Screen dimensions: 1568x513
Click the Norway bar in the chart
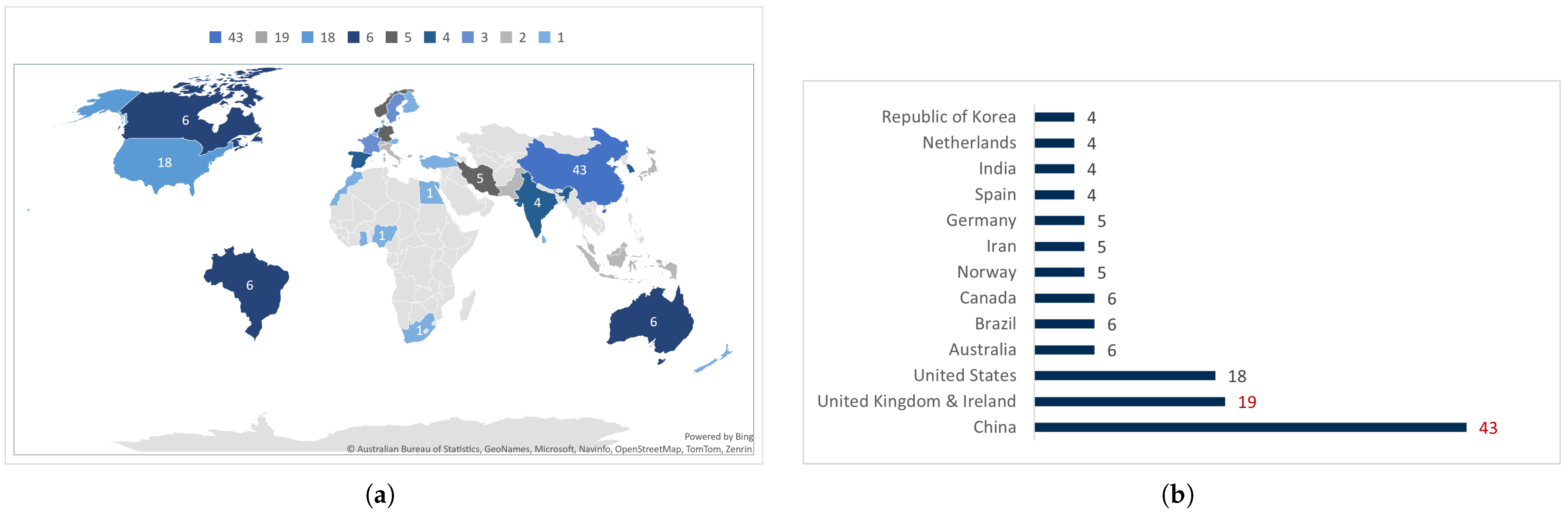click(1059, 272)
